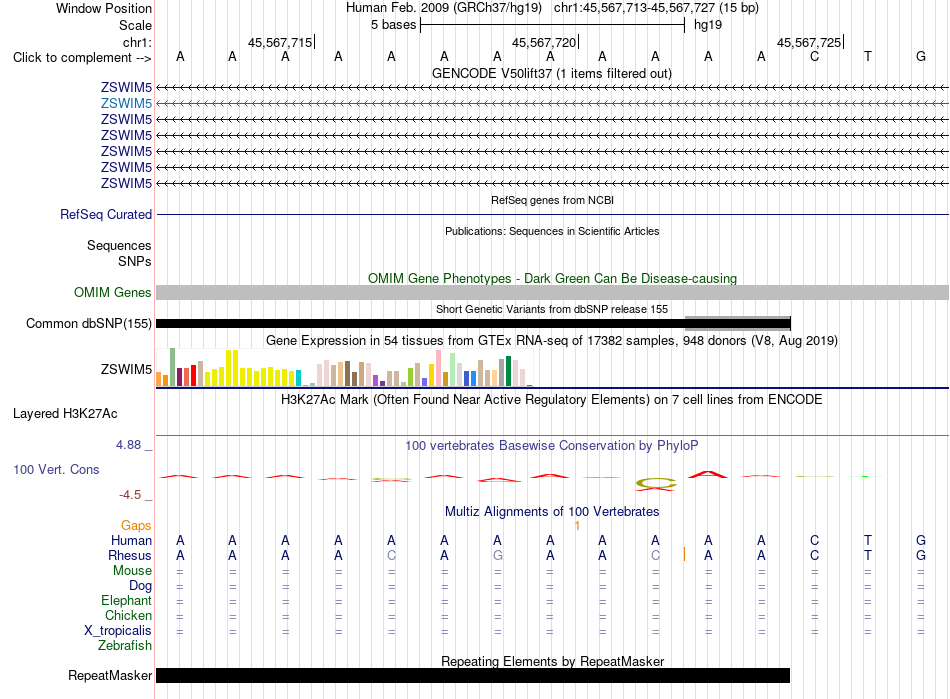Click the ZSWIM5 label beside the expression bars

[126, 369]
